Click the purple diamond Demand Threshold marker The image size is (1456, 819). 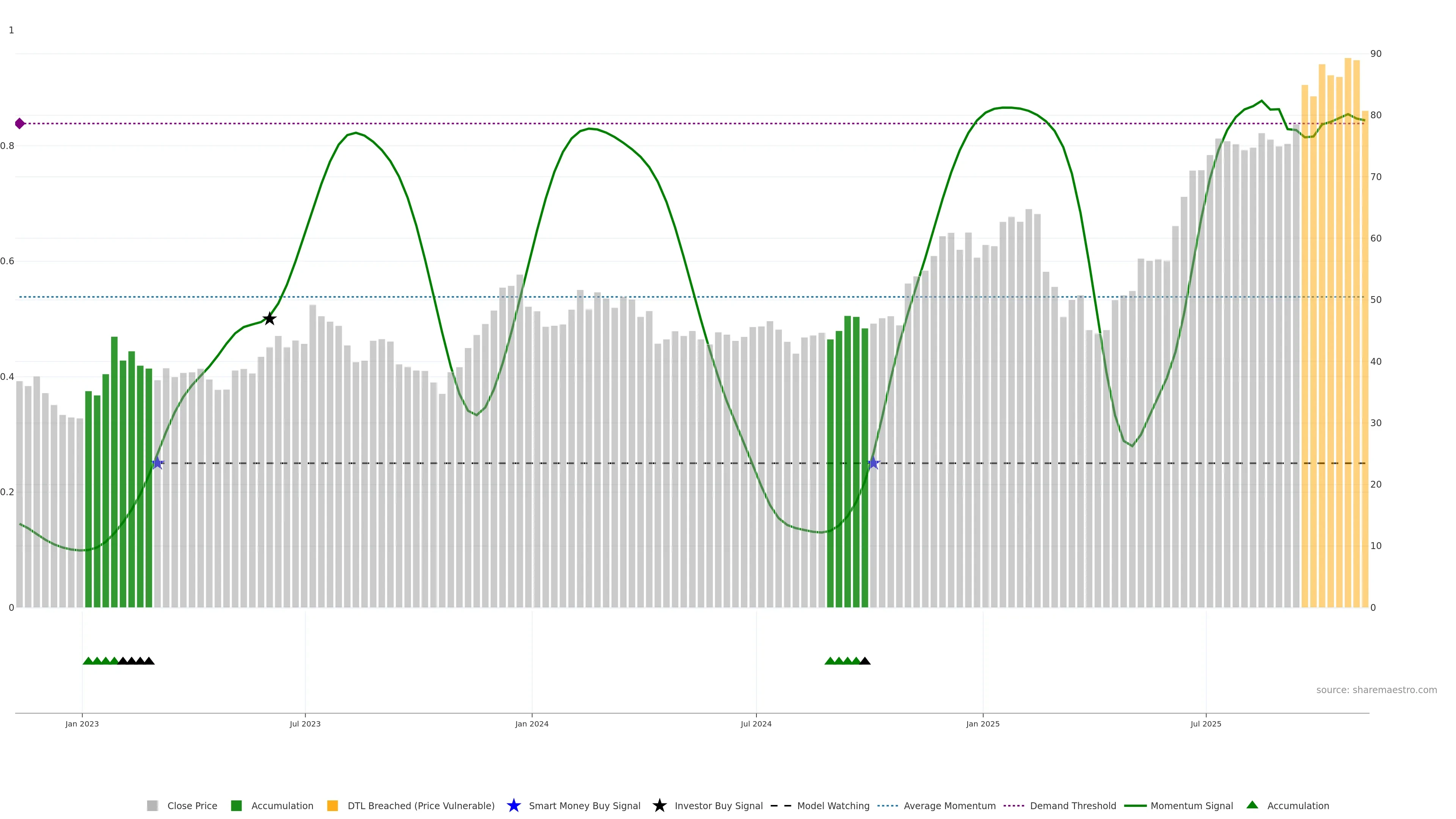(x=20, y=123)
